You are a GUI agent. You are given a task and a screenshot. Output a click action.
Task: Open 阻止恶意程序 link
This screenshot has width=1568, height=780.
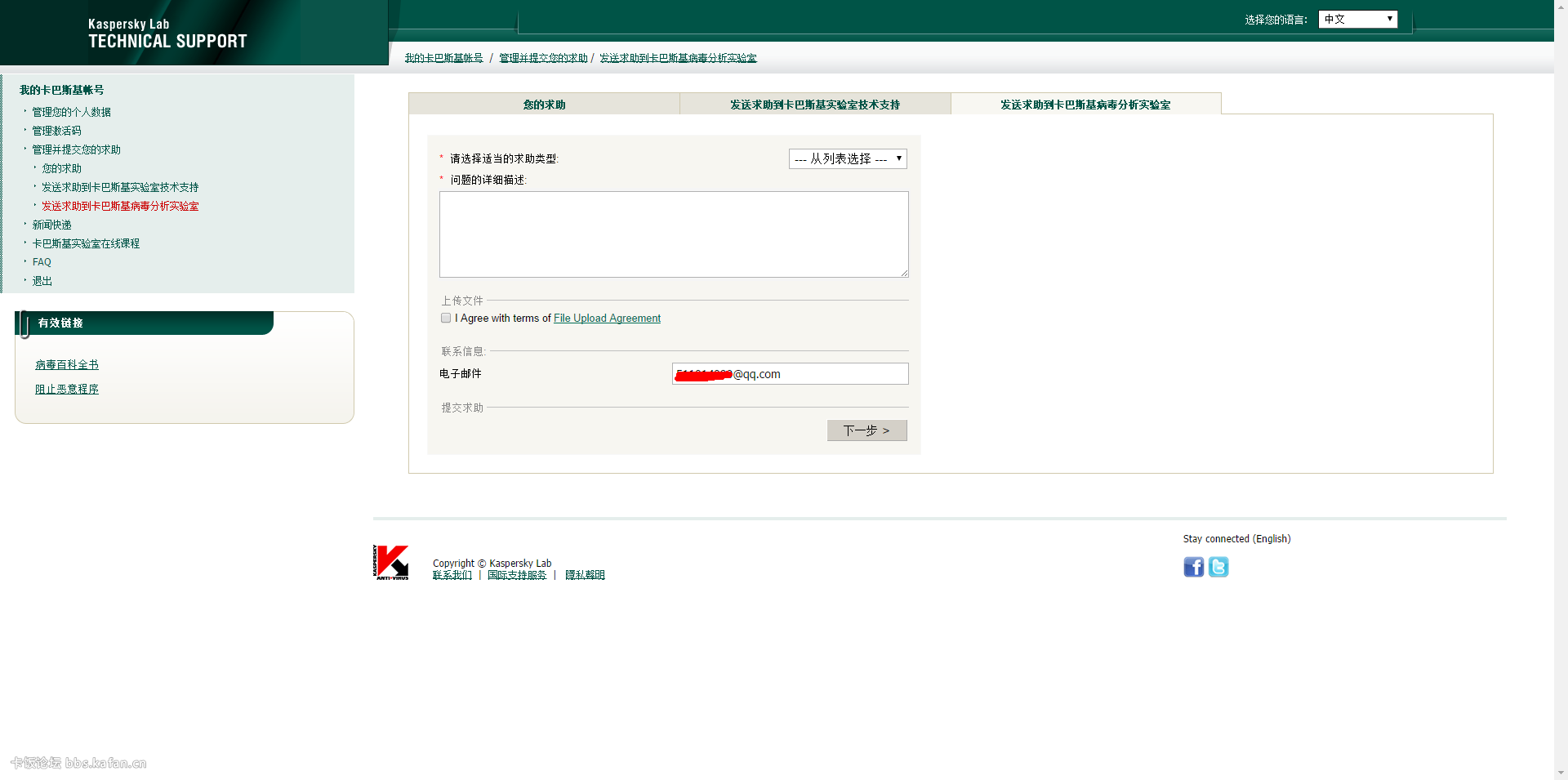tap(67, 390)
